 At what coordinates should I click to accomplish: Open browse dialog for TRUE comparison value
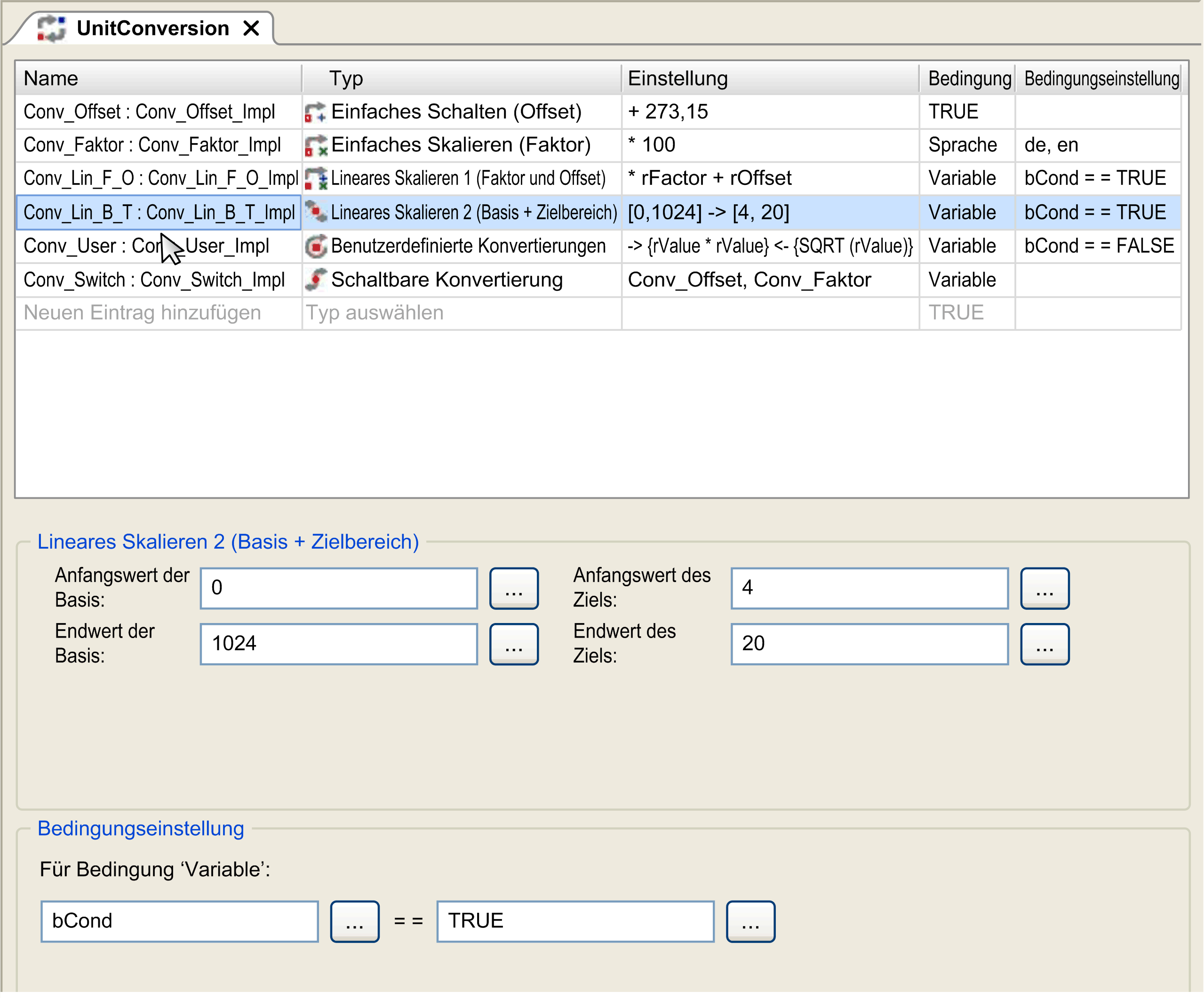coord(750,921)
